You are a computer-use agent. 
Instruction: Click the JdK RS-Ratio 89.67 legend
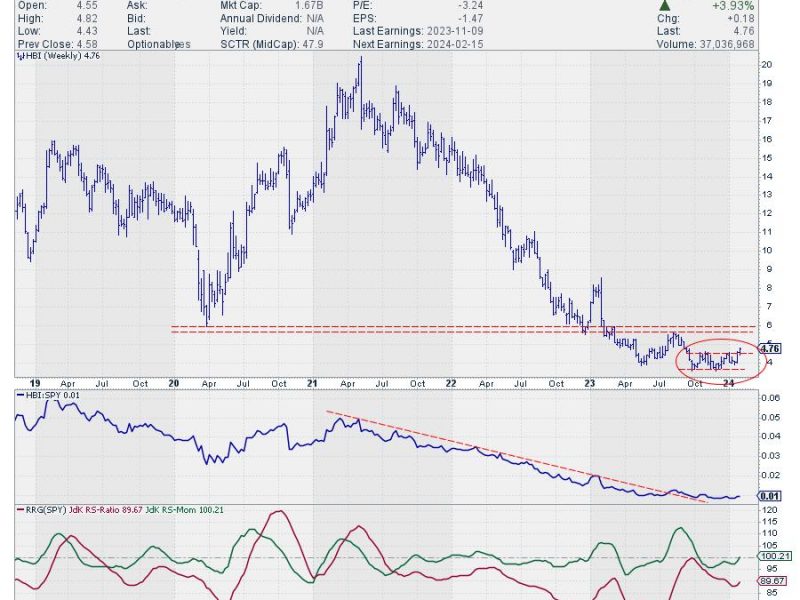[106, 510]
